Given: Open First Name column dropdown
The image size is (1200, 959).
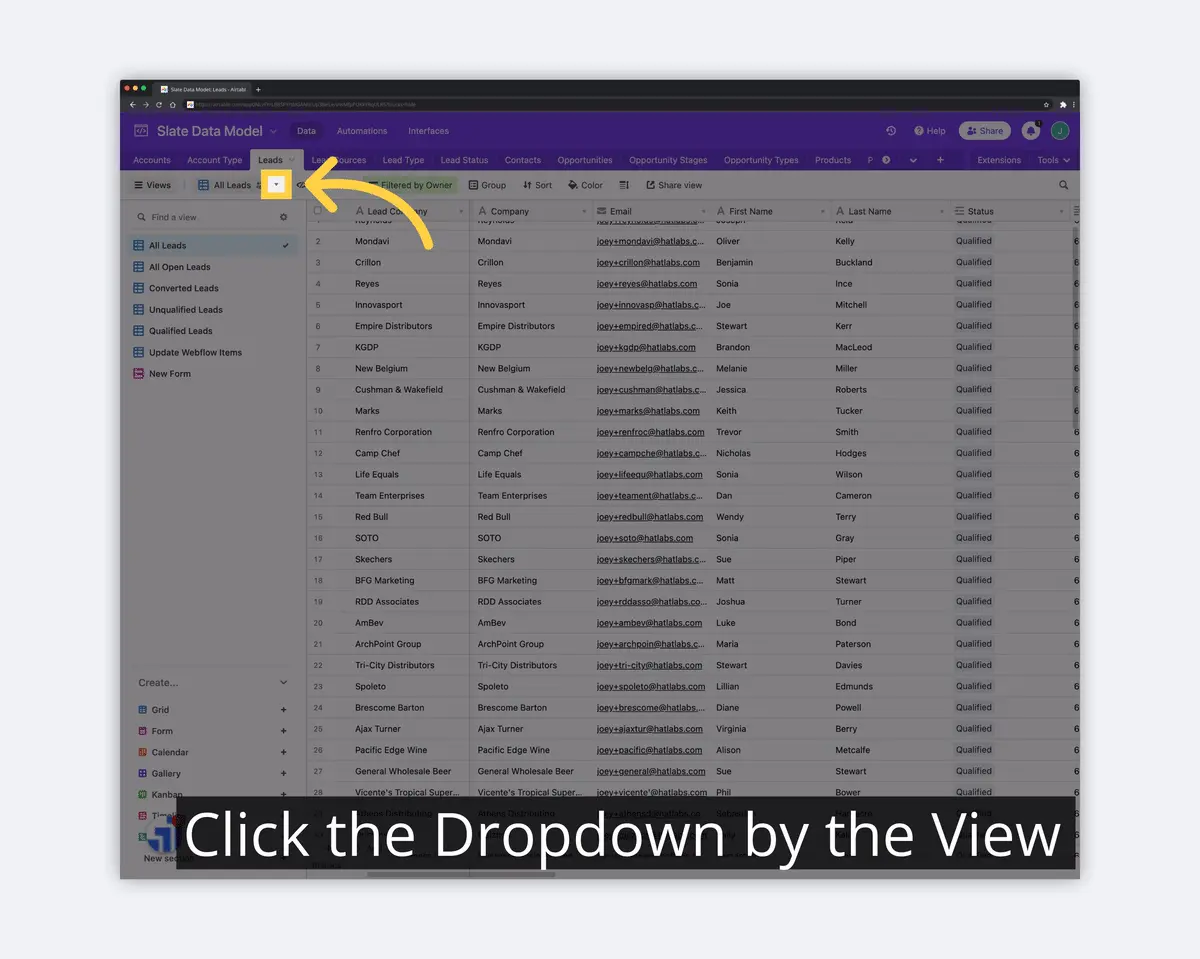Looking at the screenshot, I should [823, 212].
